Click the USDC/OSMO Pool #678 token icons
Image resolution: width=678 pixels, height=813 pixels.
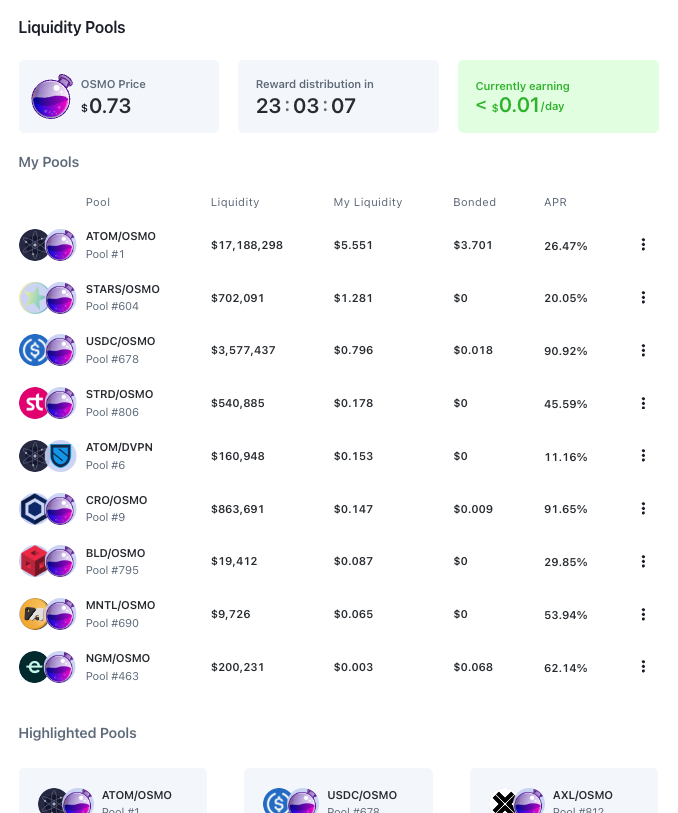click(48, 350)
